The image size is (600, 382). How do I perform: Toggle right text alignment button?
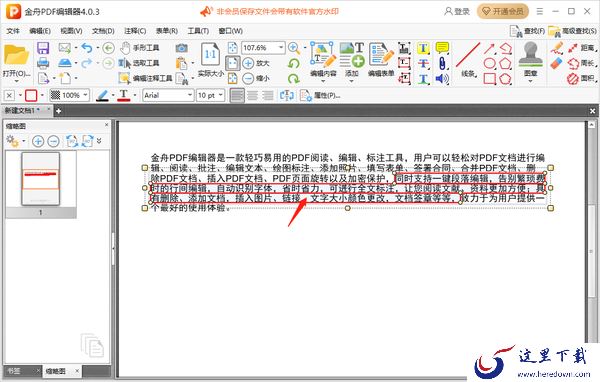267,95
